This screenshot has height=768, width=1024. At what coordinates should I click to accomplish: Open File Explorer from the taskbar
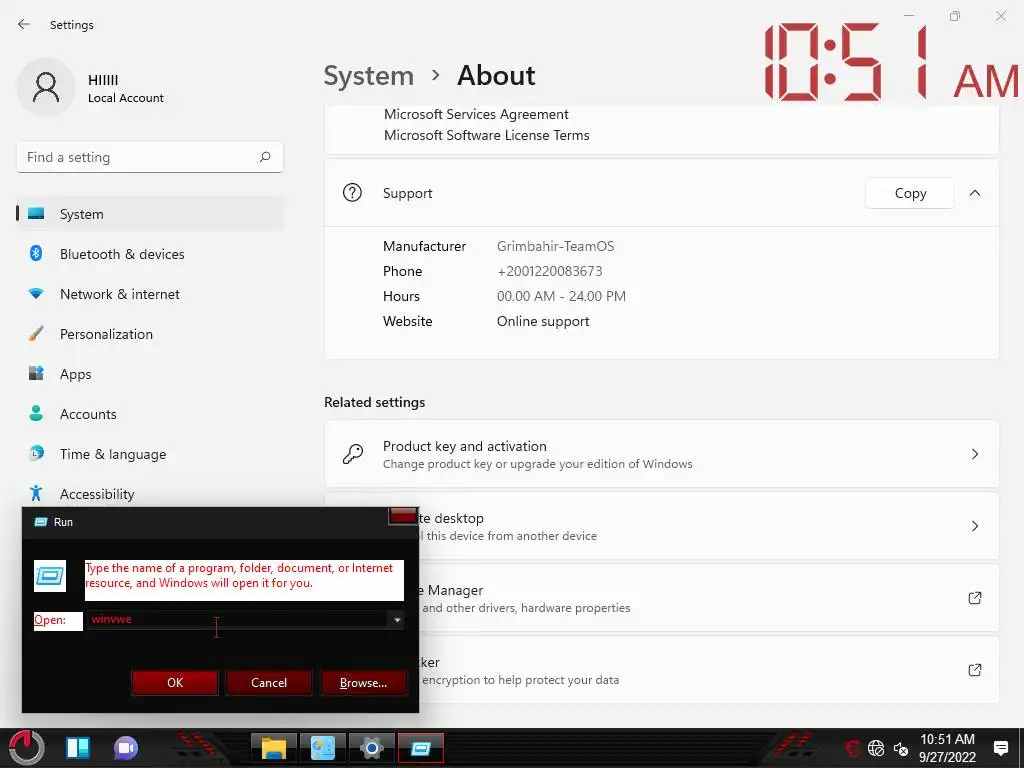pos(274,748)
